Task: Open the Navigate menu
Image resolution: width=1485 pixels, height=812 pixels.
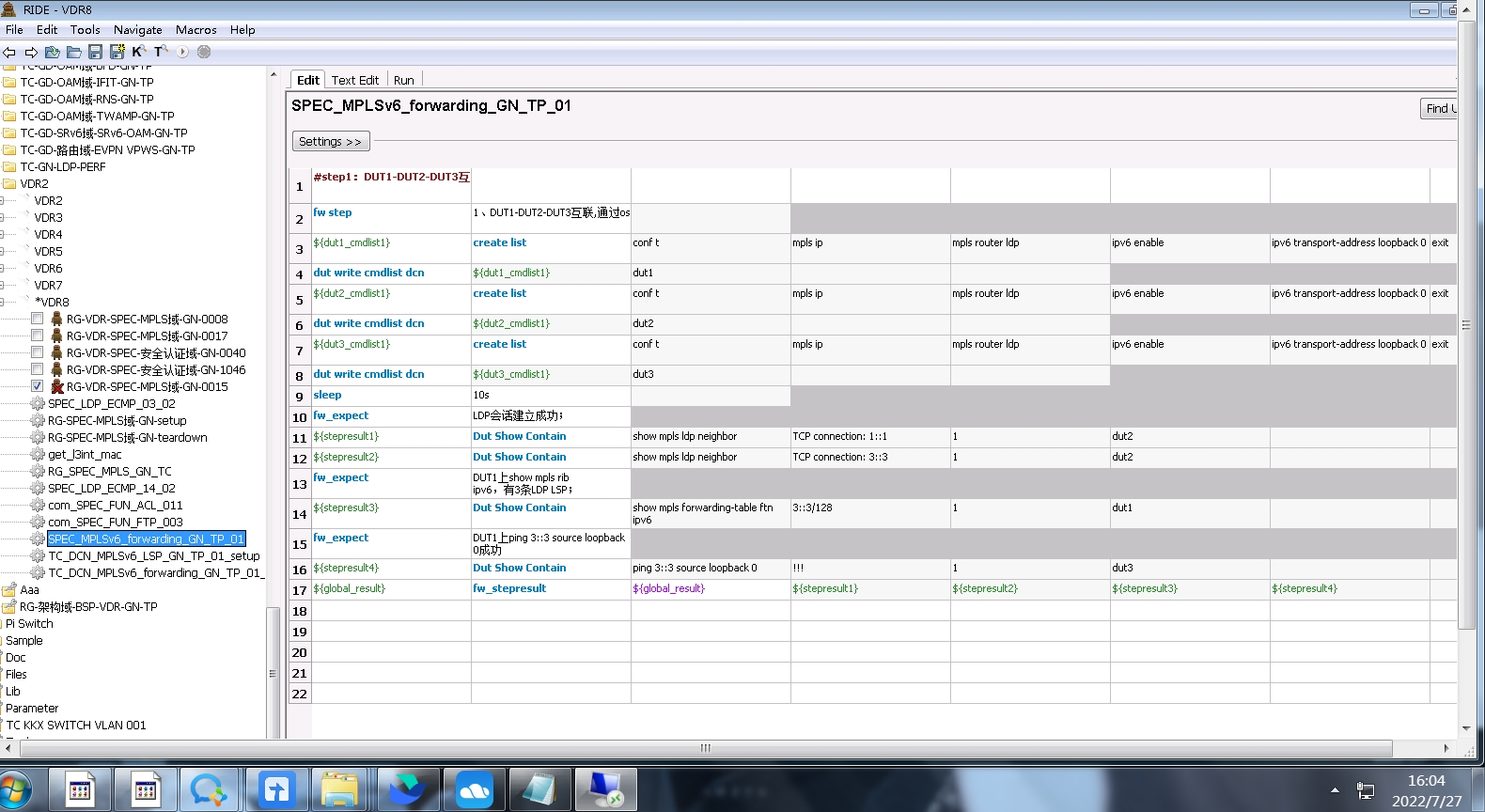Action: click(137, 29)
